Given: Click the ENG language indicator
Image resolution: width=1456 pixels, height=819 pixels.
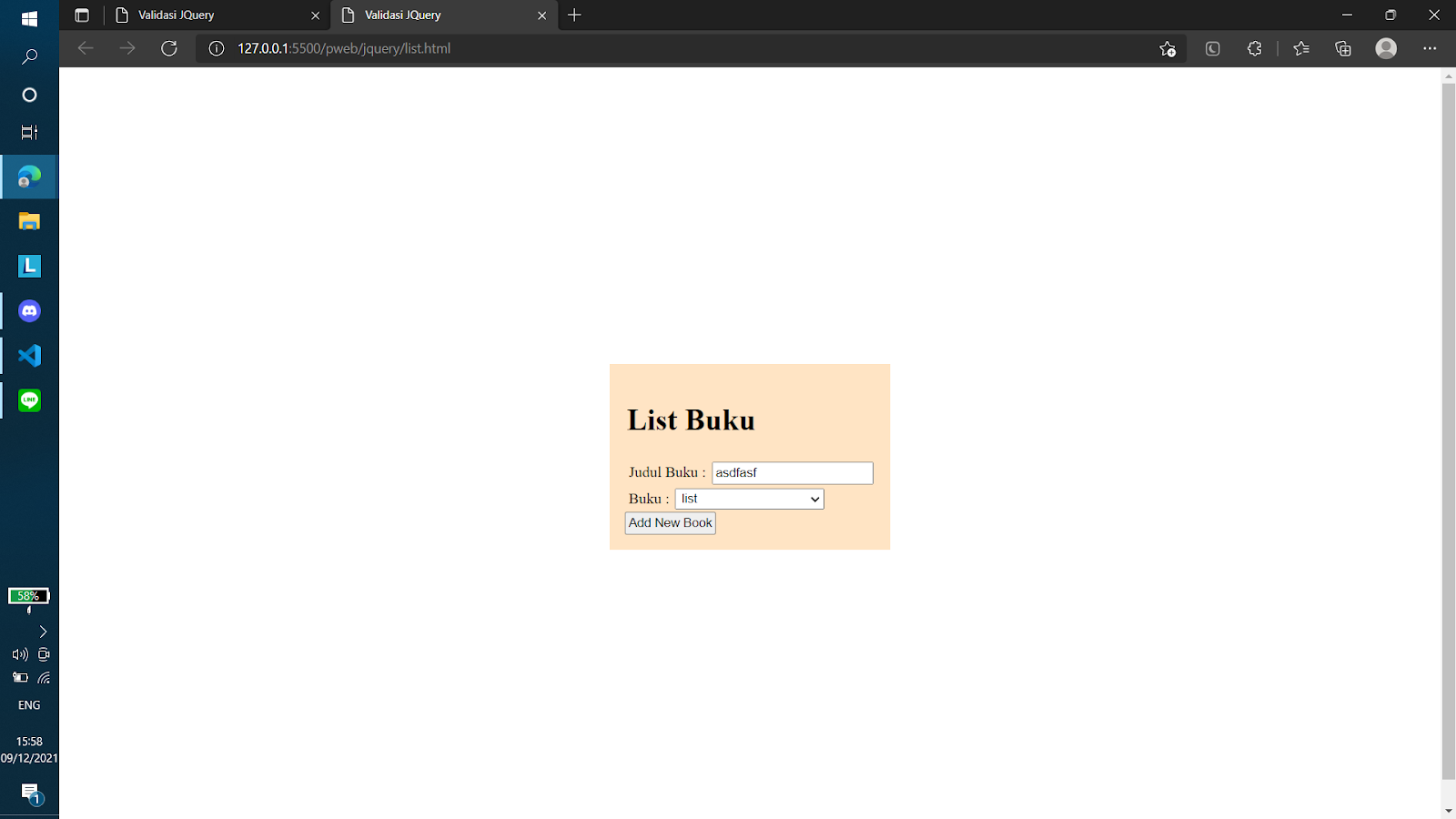Looking at the screenshot, I should pos(29,705).
